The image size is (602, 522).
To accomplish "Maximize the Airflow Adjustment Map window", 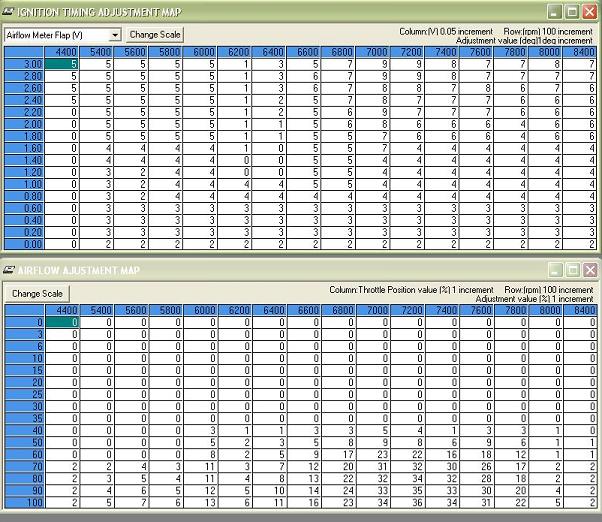I will click(x=572, y=270).
